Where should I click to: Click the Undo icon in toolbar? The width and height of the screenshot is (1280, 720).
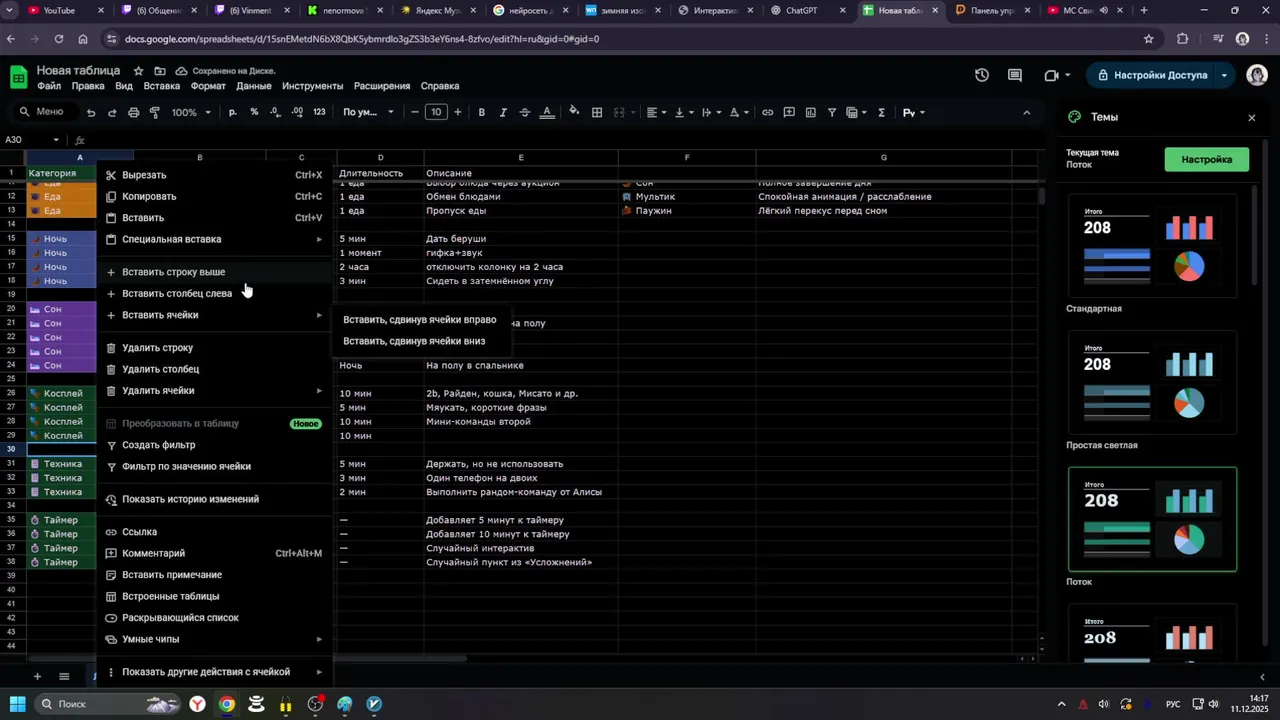(x=91, y=112)
